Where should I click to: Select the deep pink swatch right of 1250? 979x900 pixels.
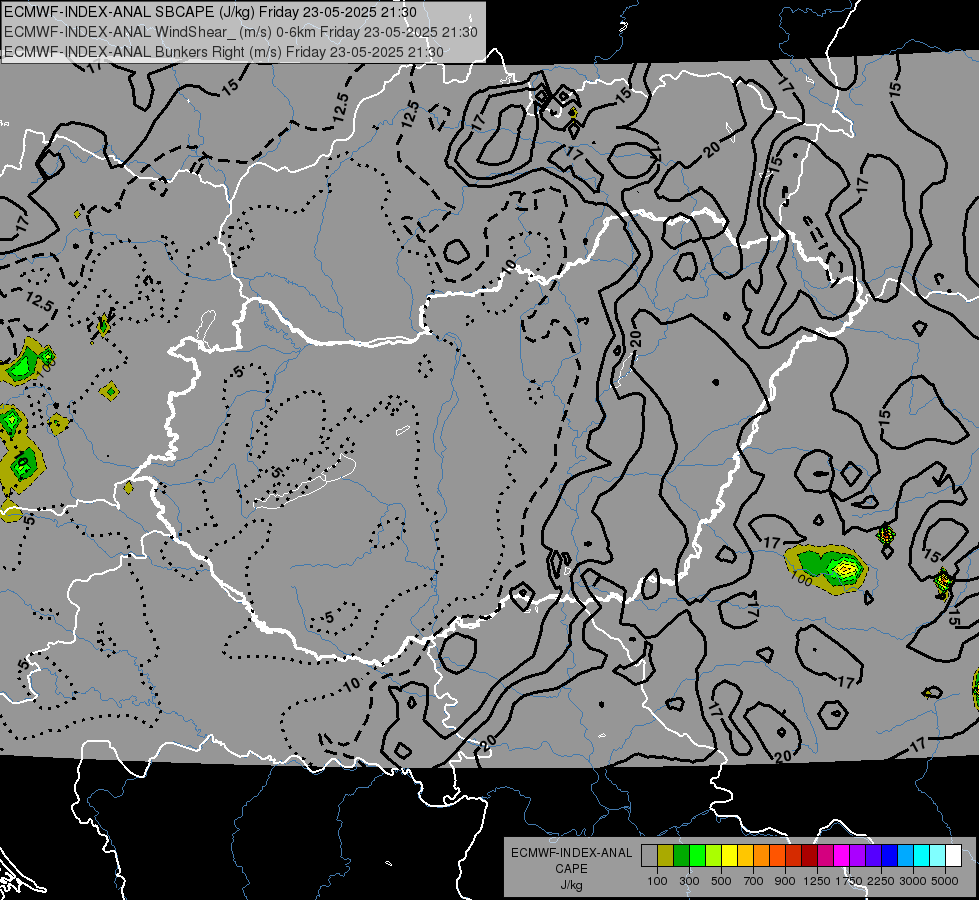pyautogui.click(x=825, y=856)
